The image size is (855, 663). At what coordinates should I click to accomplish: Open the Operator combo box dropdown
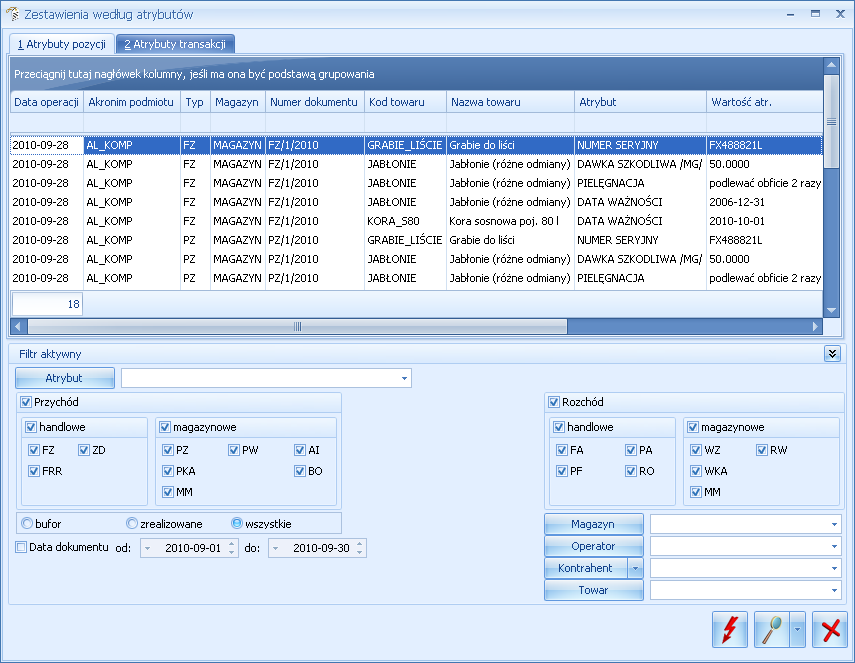(x=834, y=546)
